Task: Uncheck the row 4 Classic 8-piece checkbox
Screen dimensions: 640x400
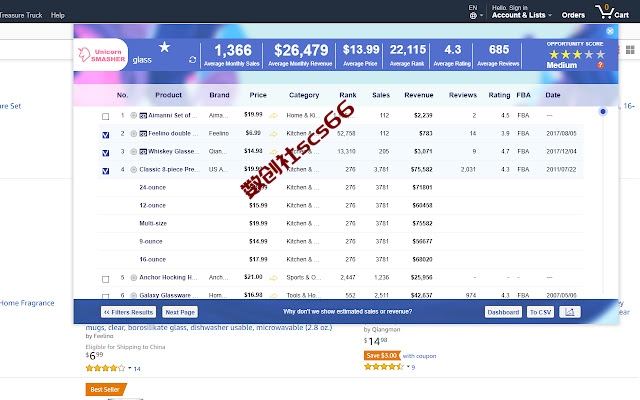Action: (106, 171)
